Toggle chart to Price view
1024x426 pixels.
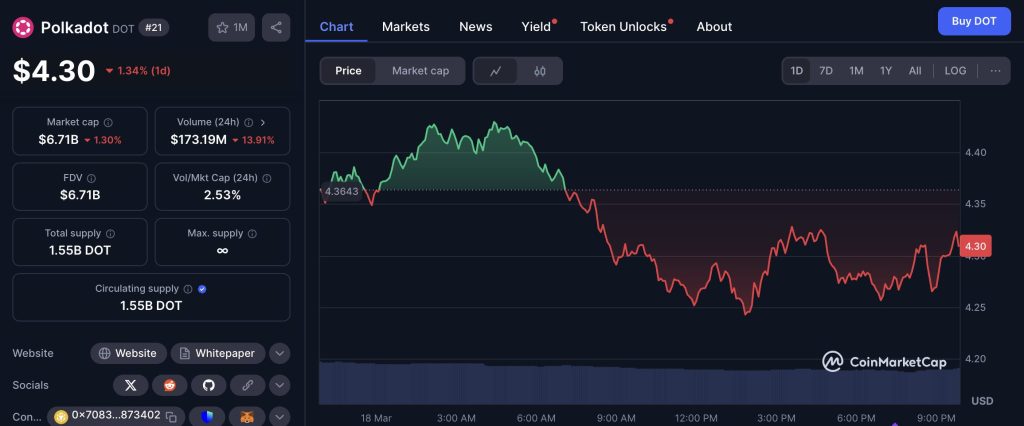click(349, 71)
